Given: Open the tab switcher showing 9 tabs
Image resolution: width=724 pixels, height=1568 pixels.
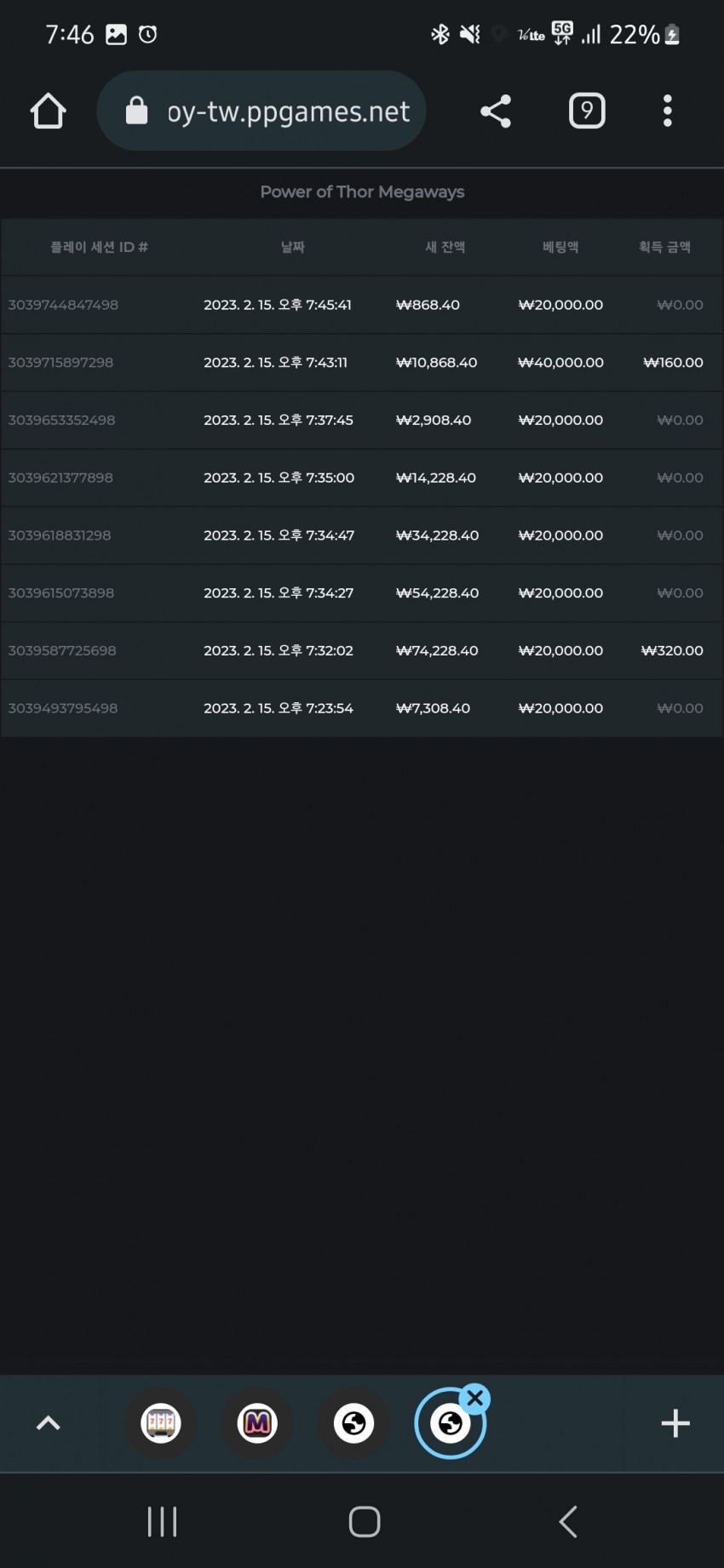Looking at the screenshot, I should click(x=587, y=111).
